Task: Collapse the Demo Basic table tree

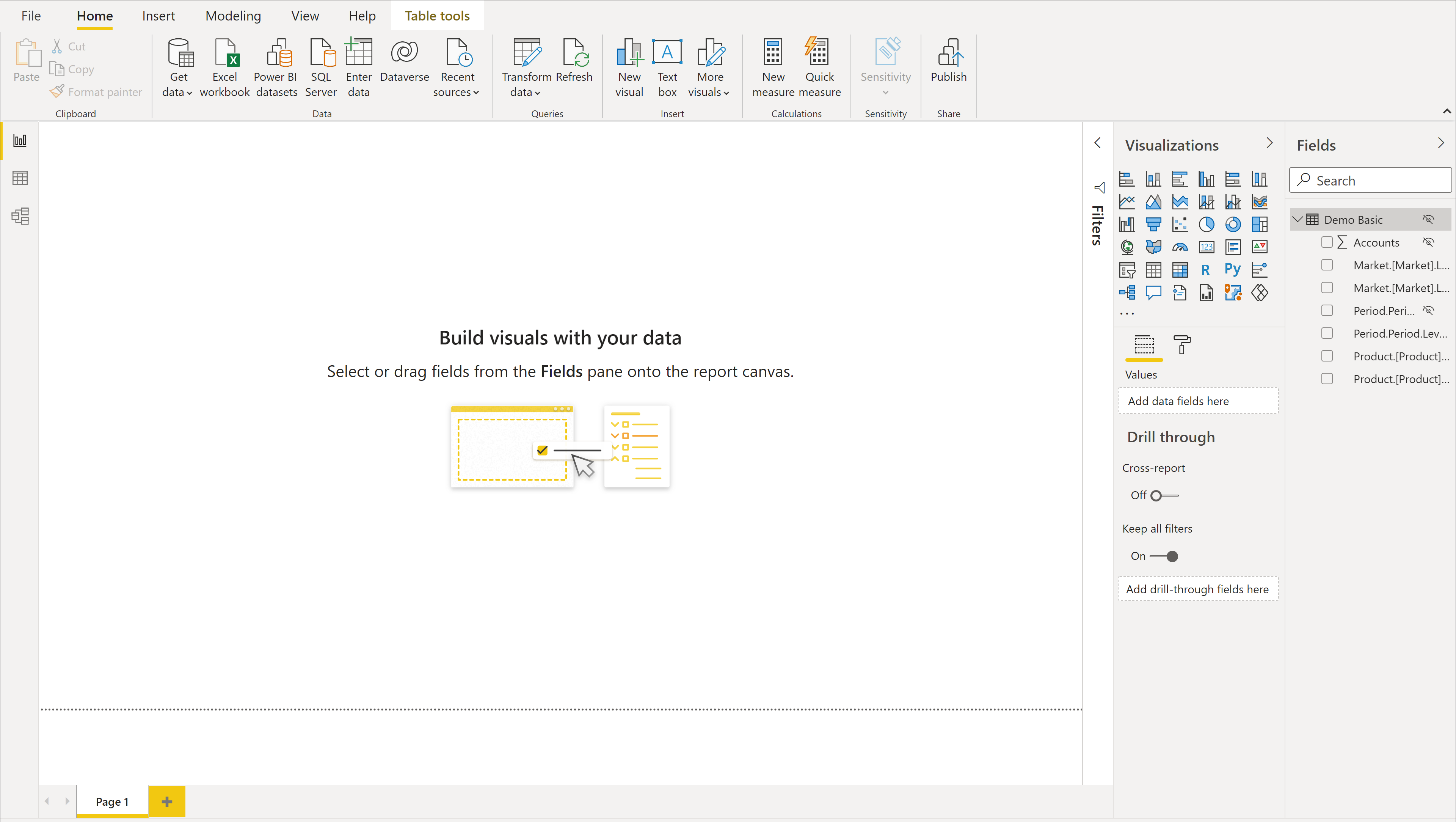Action: click(1298, 219)
